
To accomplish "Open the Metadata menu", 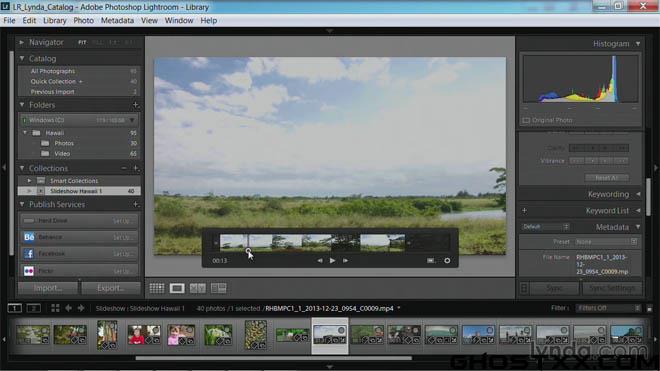I will pyautogui.click(x=117, y=20).
